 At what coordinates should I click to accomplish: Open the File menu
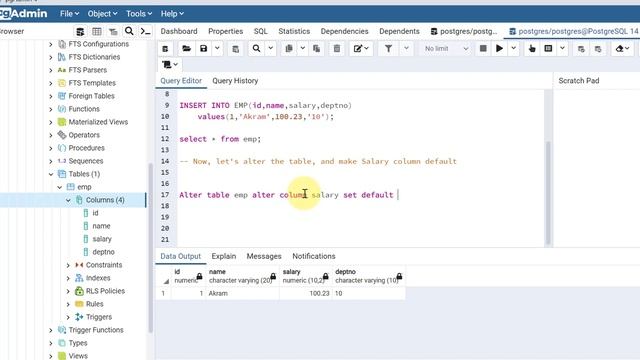click(x=69, y=14)
